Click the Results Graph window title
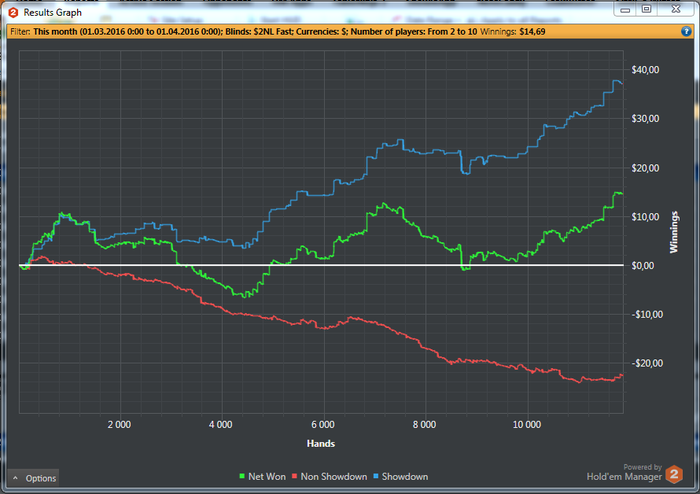The height and width of the screenshot is (494, 700). point(53,12)
